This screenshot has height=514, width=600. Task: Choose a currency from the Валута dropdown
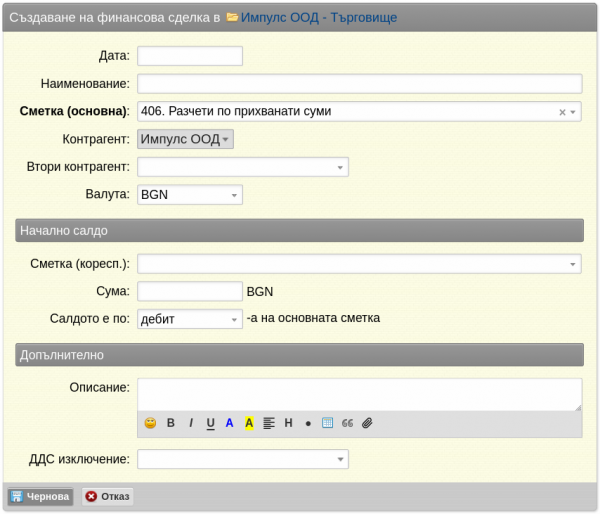coord(190,194)
